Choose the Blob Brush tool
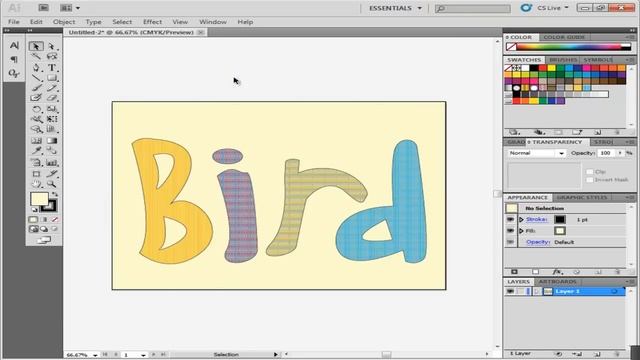The image size is (640, 360). click(36, 98)
